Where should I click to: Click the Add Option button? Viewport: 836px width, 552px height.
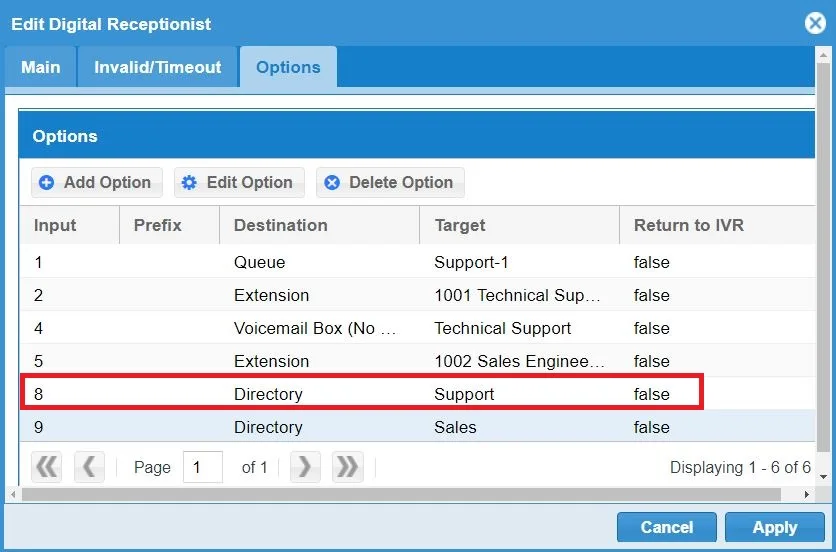(97, 182)
